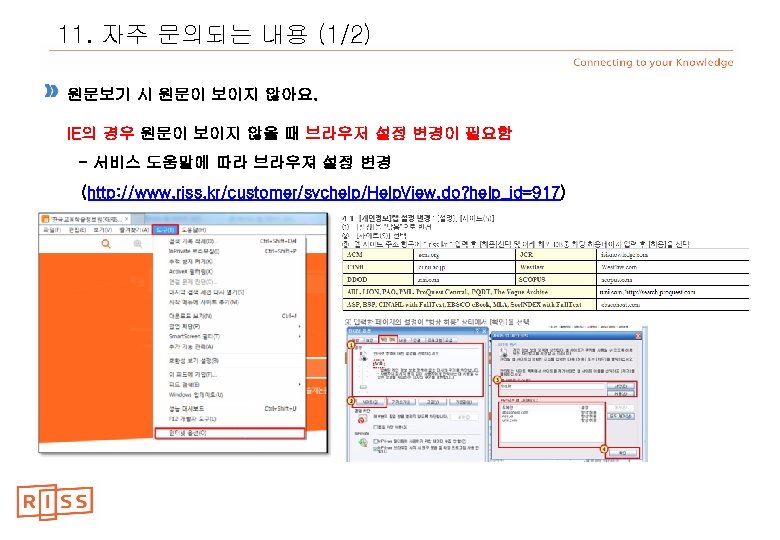The width and height of the screenshot is (780, 540).
Task: Click the 차단 button beside address field
Action: click(x=621, y=386)
